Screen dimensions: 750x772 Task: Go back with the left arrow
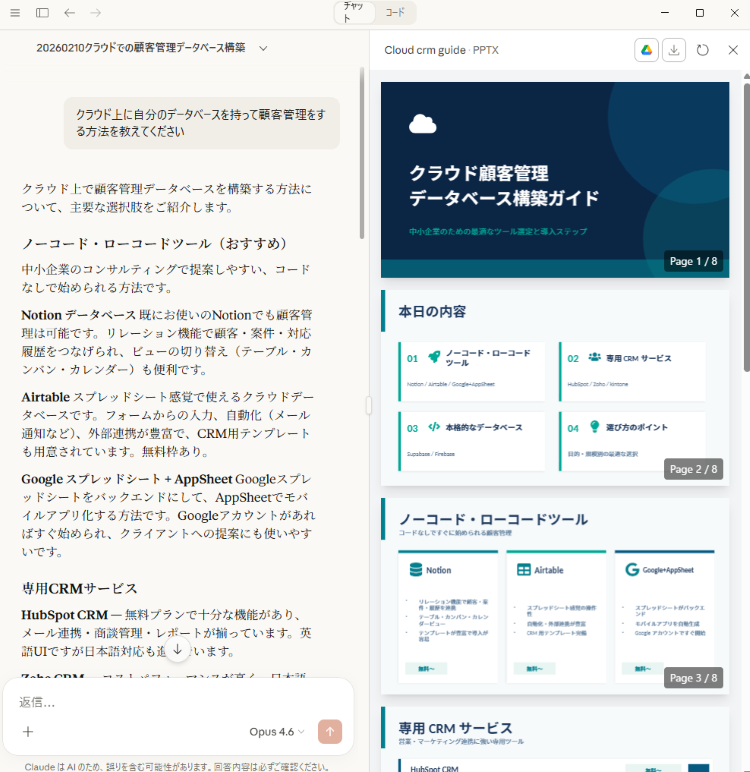pos(69,13)
